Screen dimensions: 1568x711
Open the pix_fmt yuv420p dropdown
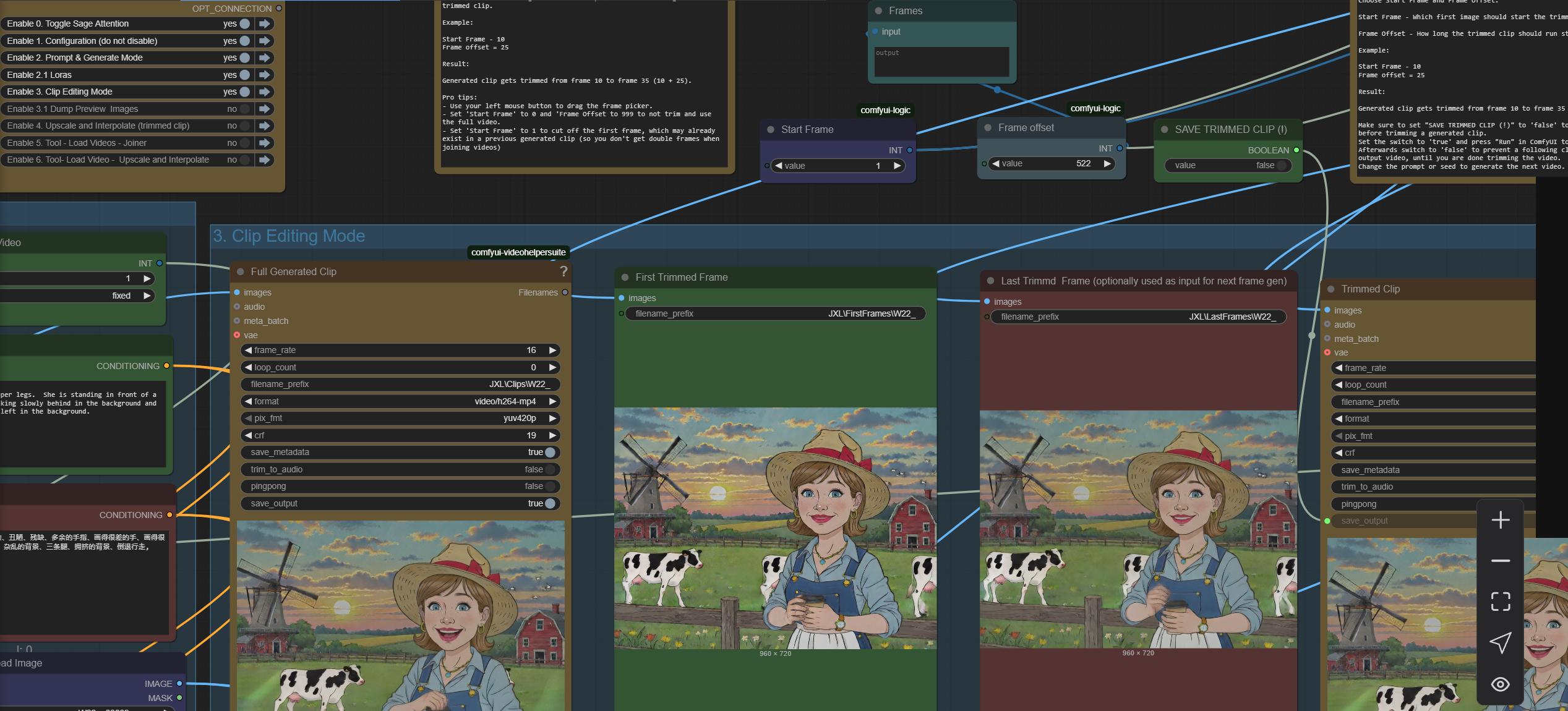(x=519, y=418)
